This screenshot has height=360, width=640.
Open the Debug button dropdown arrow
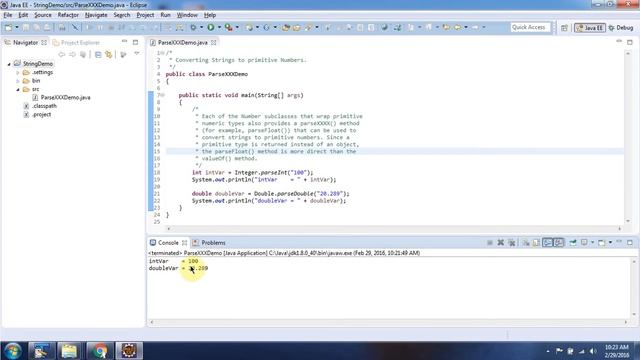tap(201, 27)
